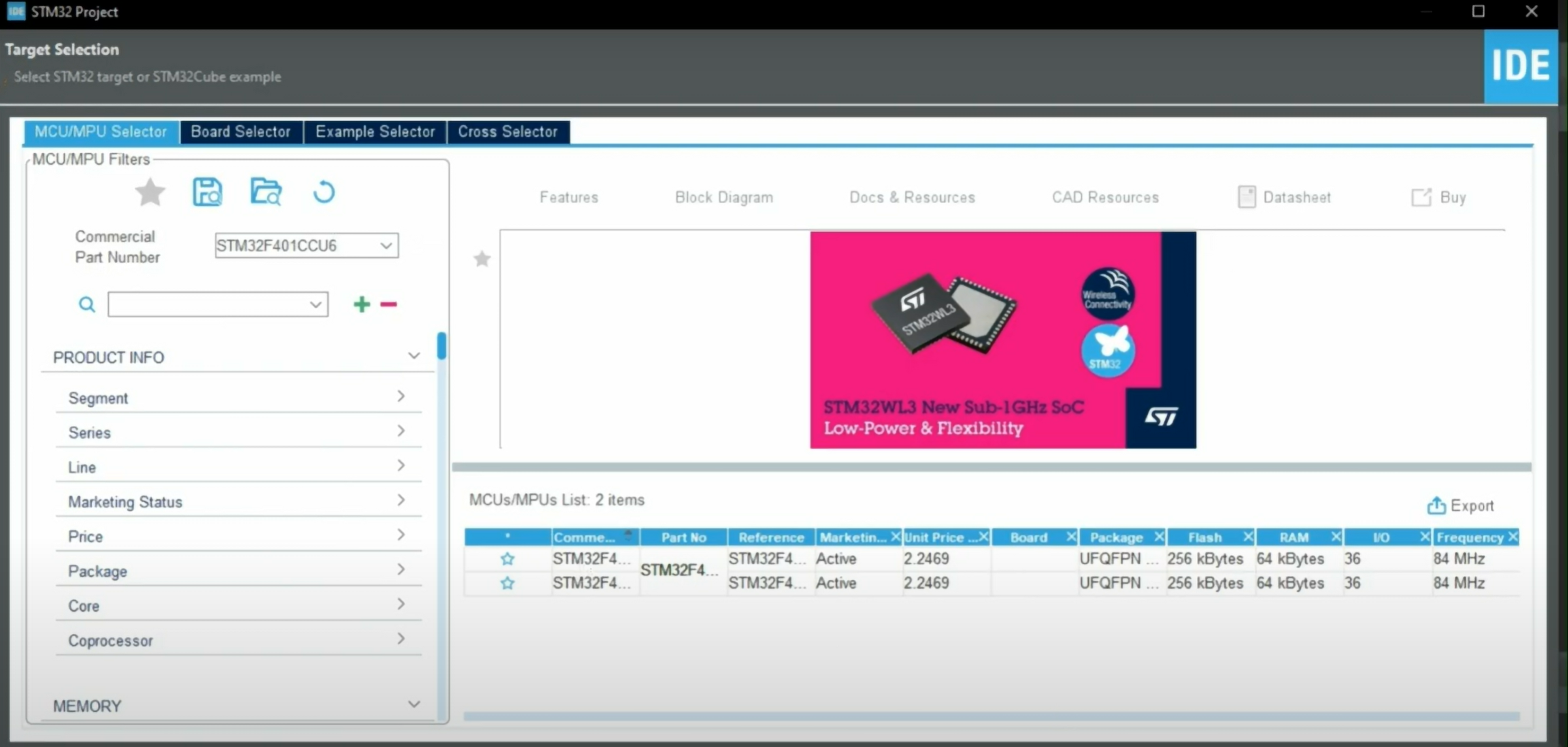Screen dimensions: 1568x747
Task: Click the load saved search folder icon
Action: (x=266, y=193)
